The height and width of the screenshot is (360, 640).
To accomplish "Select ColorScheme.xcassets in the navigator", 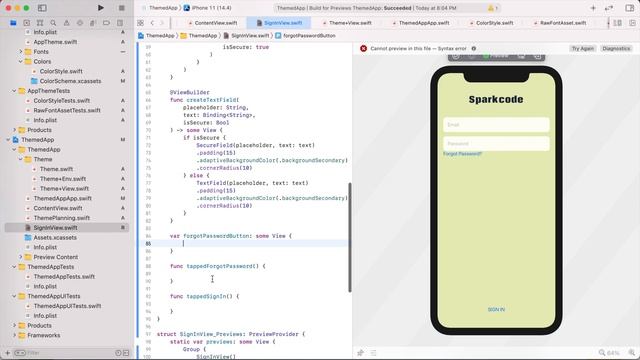I will 70,81.
